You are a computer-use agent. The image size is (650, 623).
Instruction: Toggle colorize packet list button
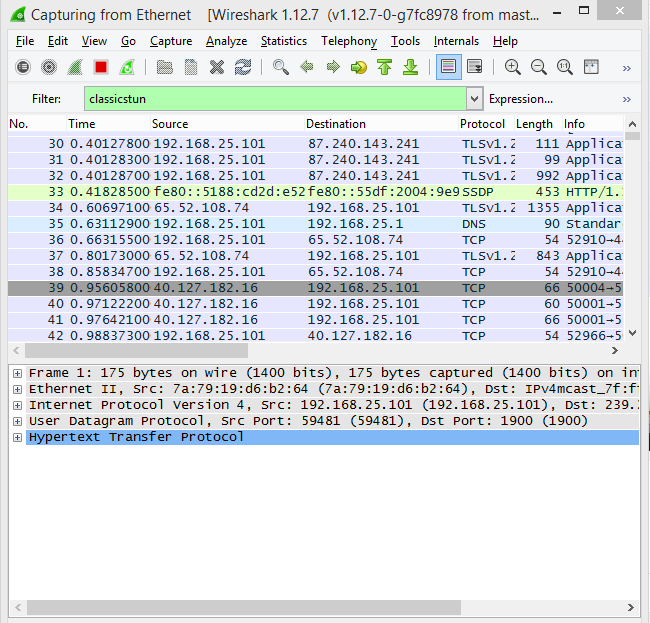tap(449, 67)
